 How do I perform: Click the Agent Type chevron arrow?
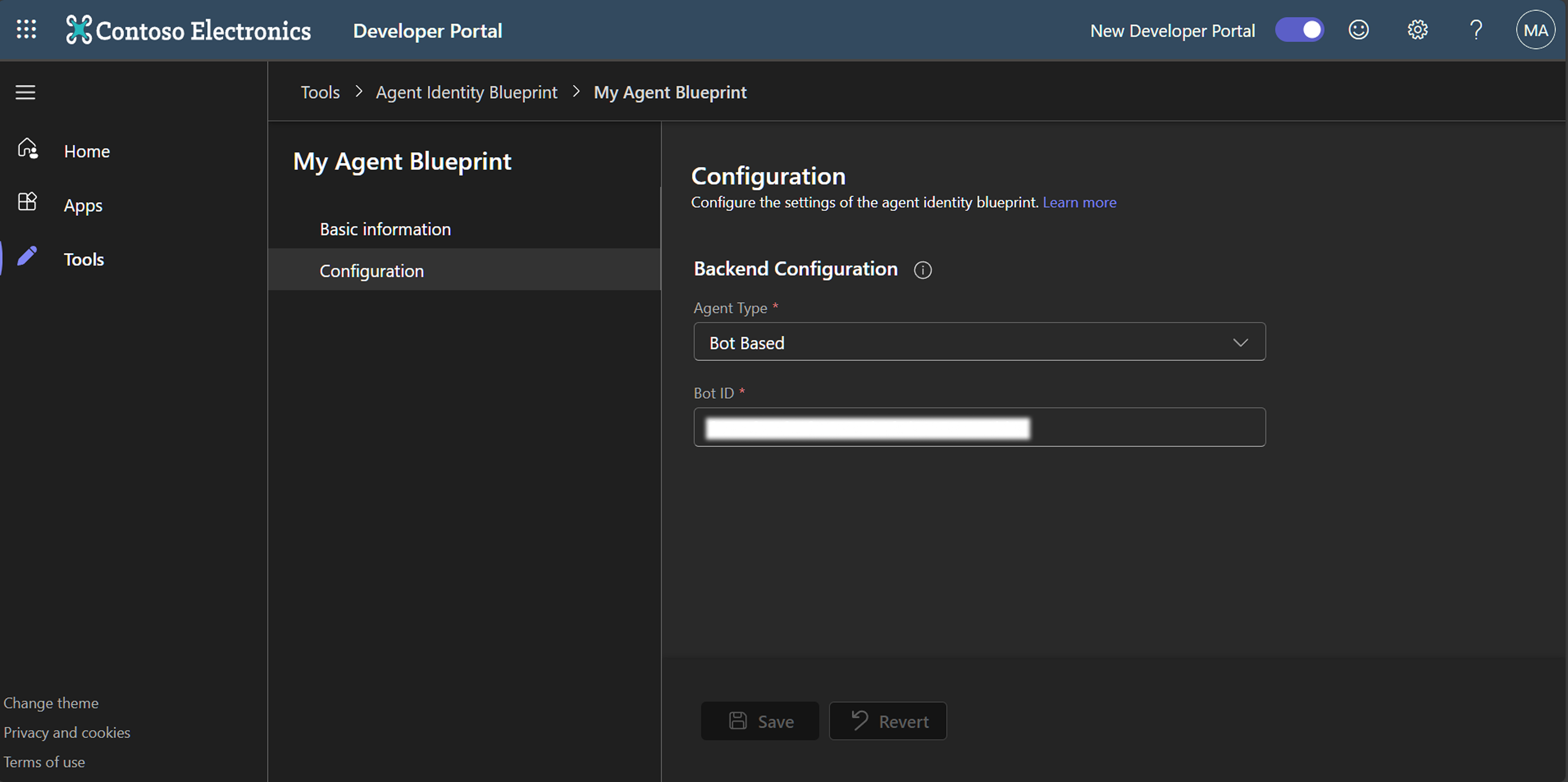[1240, 343]
